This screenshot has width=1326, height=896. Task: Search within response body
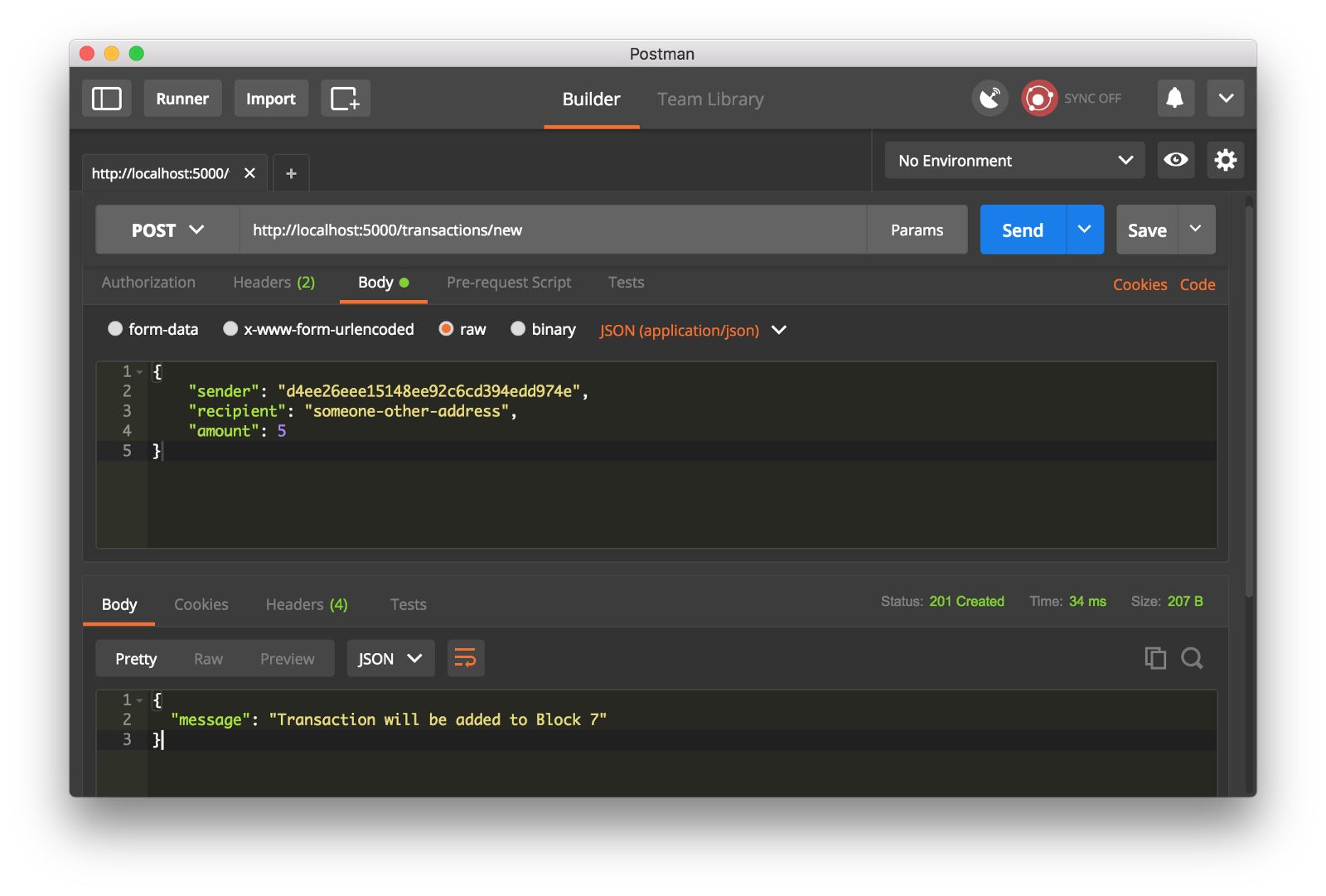[1192, 658]
